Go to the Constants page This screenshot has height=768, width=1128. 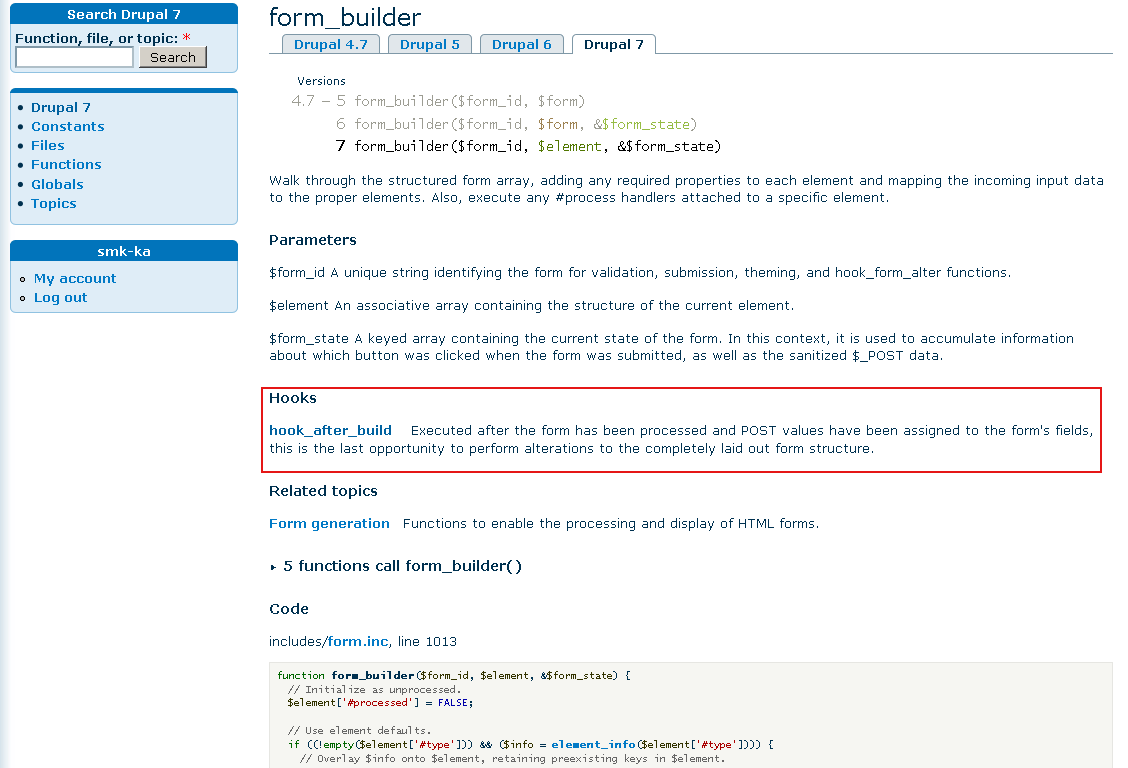tap(68, 127)
